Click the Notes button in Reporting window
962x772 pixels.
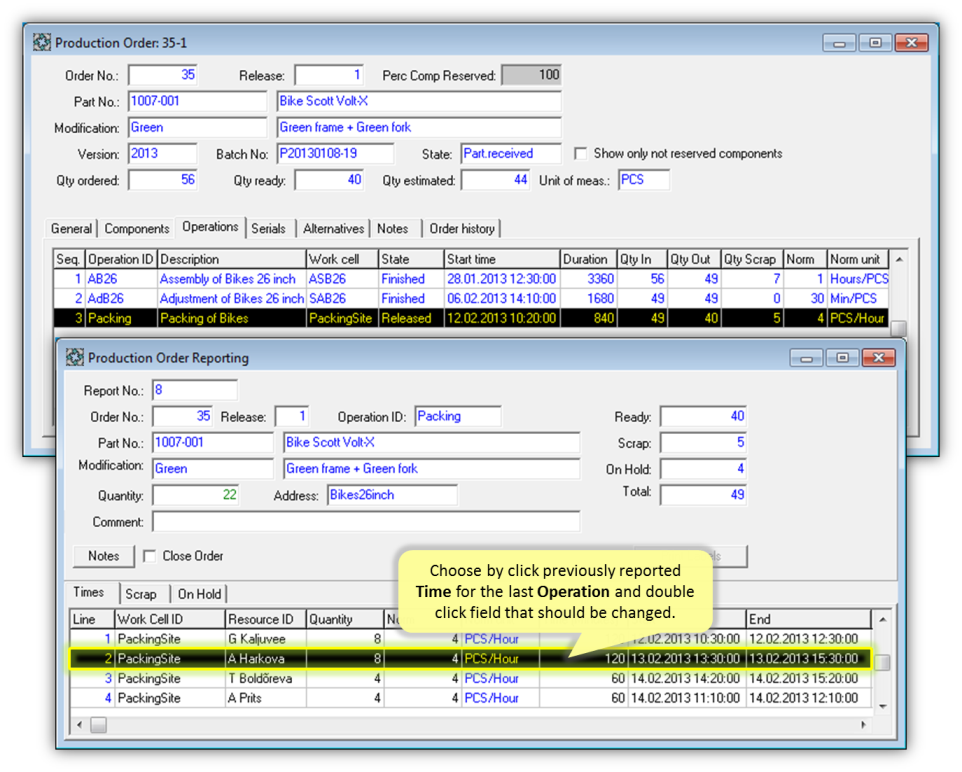click(103, 556)
